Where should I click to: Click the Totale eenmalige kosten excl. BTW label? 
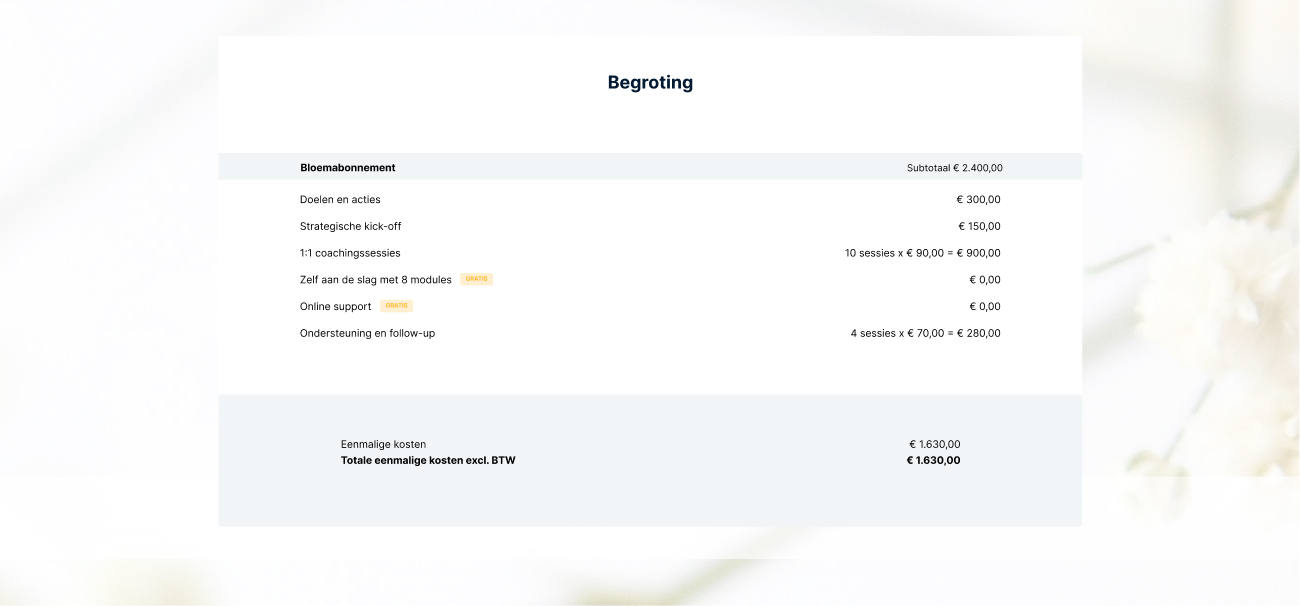(428, 461)
